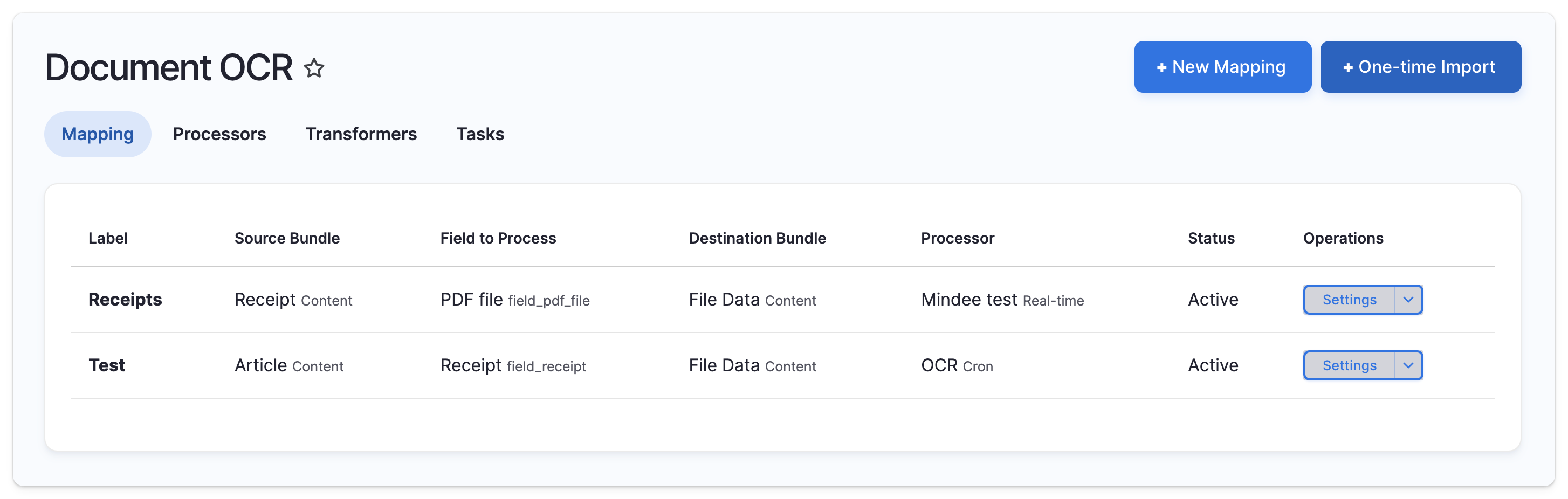Click the Field to Process header

[498, 238]
